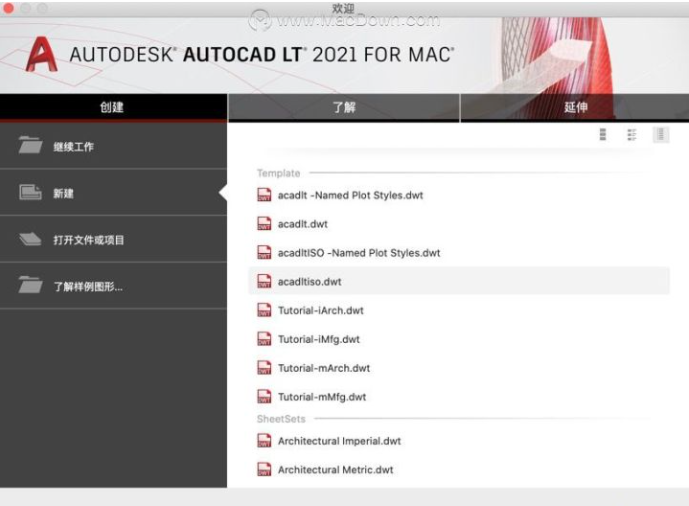Click the DWT icon beside Tutorial-iMfg.dwt

[264, 339]
